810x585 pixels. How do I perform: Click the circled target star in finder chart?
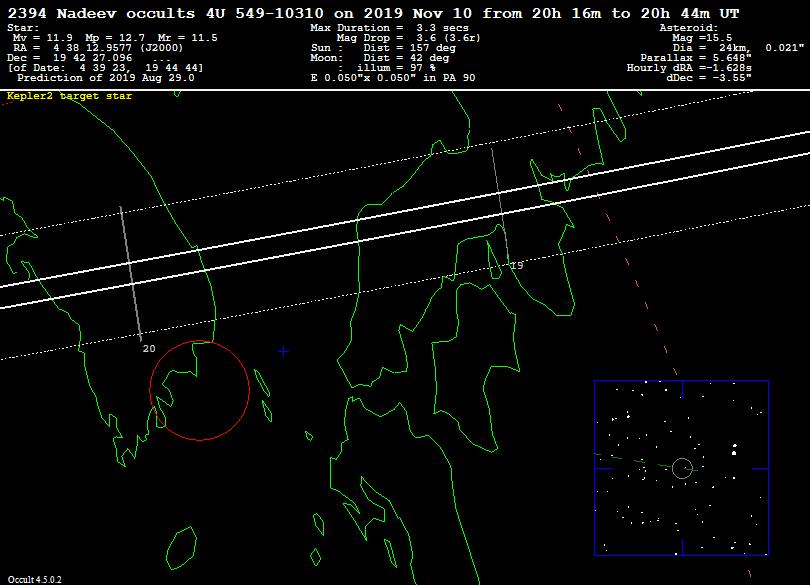point(682,468)
